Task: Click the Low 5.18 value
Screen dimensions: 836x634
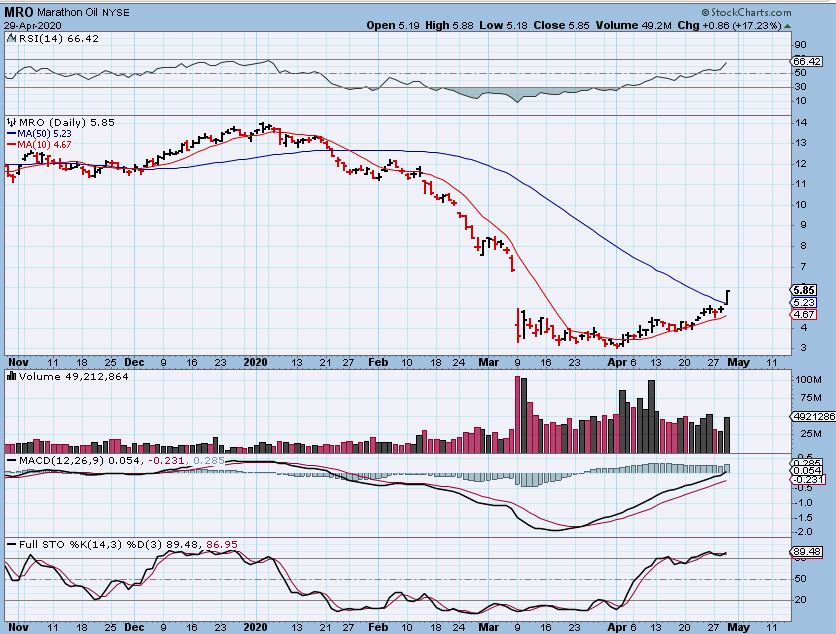Action: (502, 26)
